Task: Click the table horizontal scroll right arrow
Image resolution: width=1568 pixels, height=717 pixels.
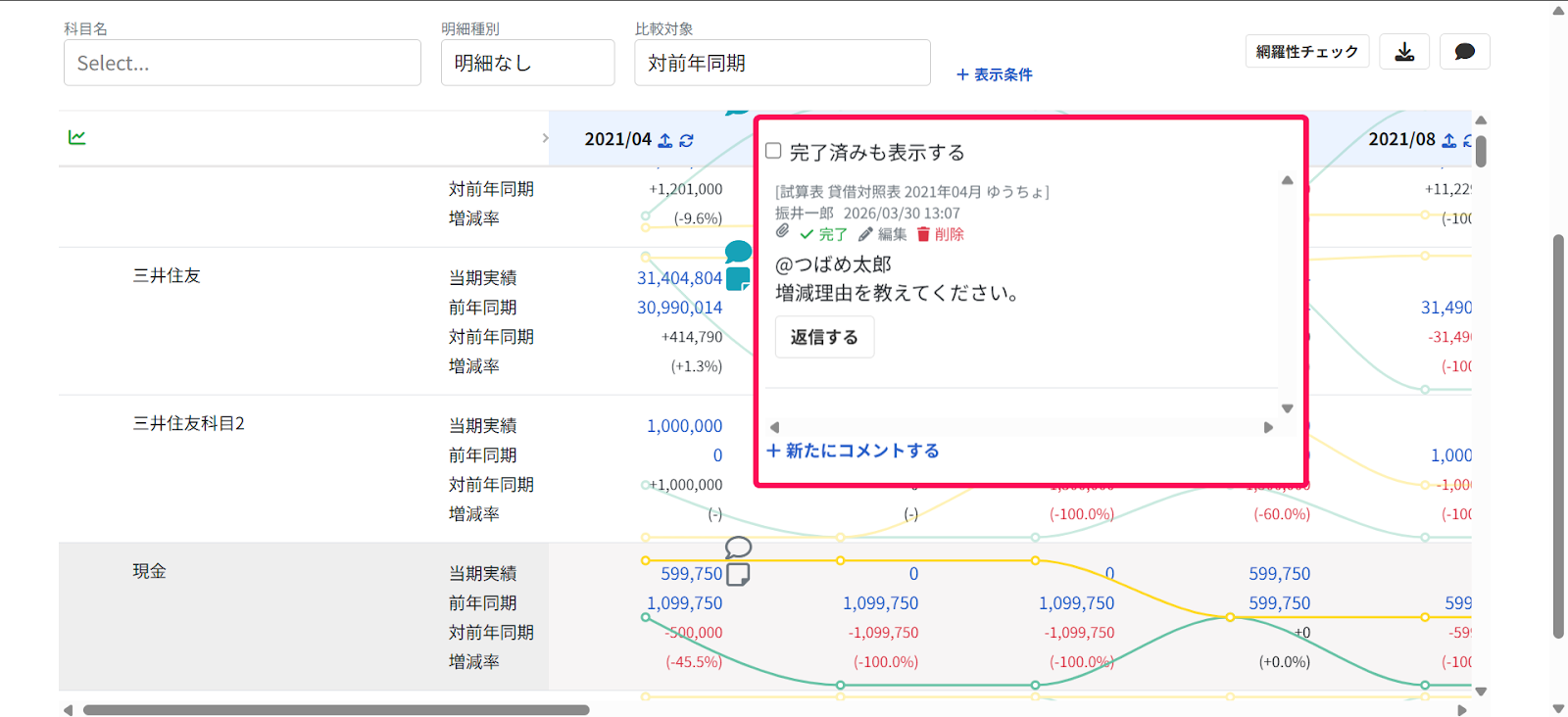Action: pyautogui.click(x=1462, y=710)
